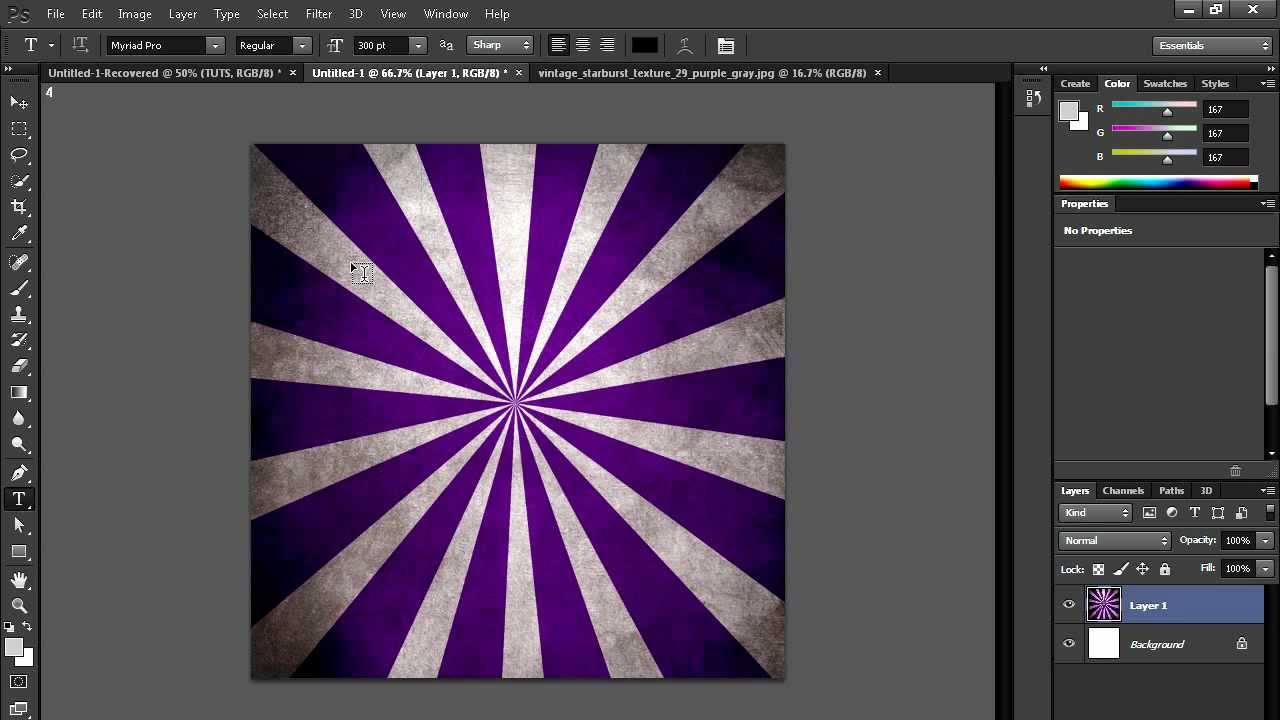Open the Opacity slider dropdown arrow
The width and height of the screenshot is (1280, 720).
(1265, 540)
